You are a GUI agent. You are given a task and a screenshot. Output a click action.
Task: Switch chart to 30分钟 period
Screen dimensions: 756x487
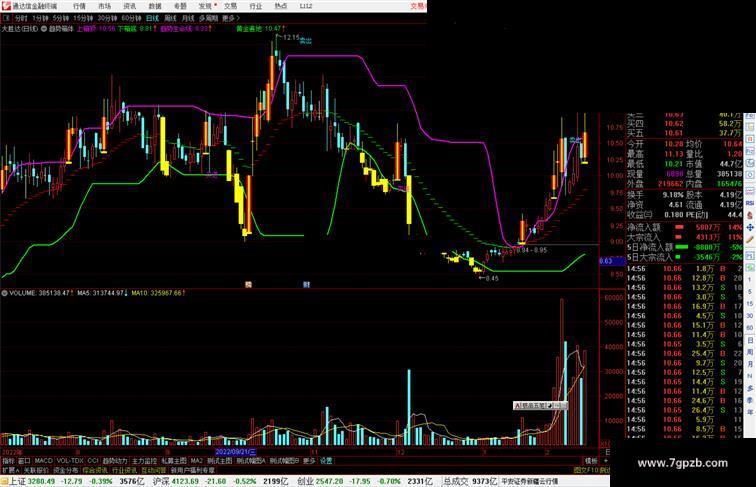107,18
